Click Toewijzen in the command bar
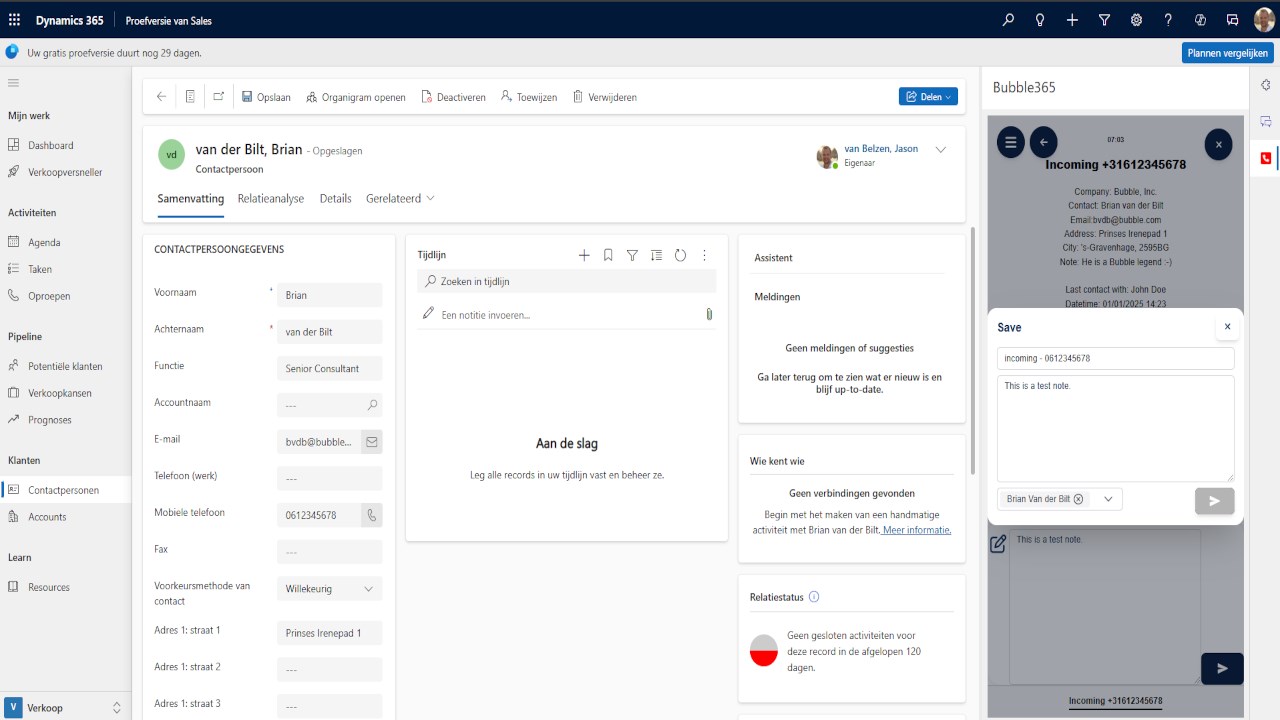 pyautogui.click(x=529, y=97)
